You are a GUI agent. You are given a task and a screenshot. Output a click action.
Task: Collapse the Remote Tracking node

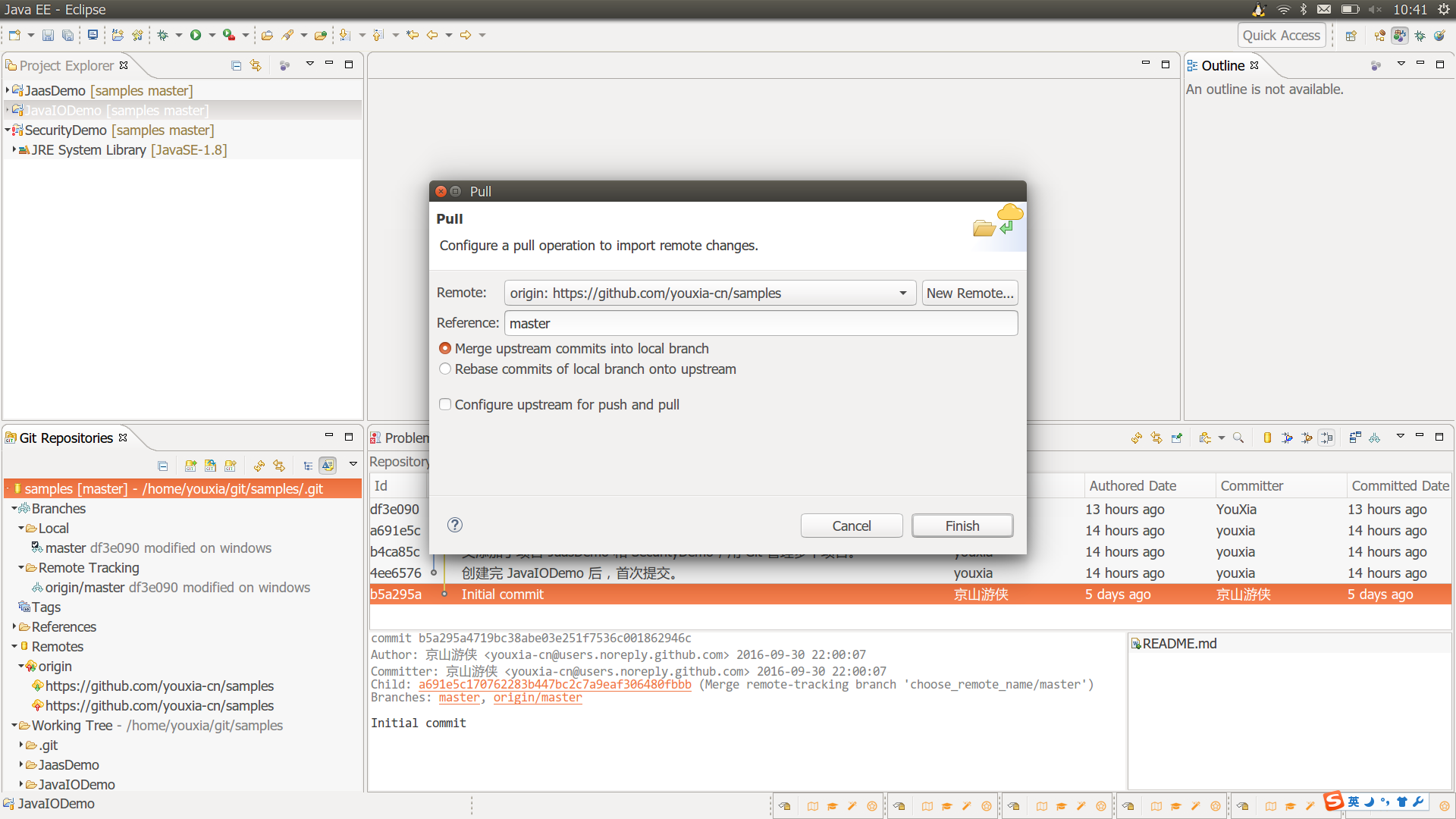point(21,567)
